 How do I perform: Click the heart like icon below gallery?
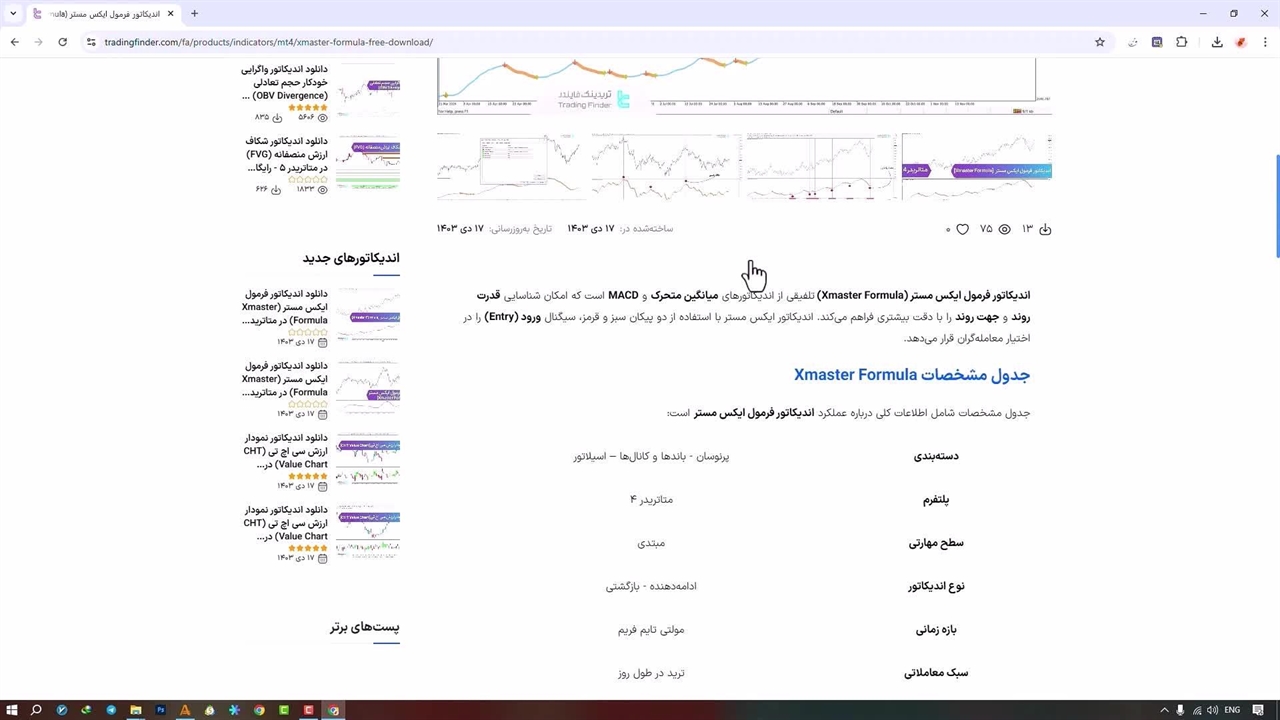point(962,229)
